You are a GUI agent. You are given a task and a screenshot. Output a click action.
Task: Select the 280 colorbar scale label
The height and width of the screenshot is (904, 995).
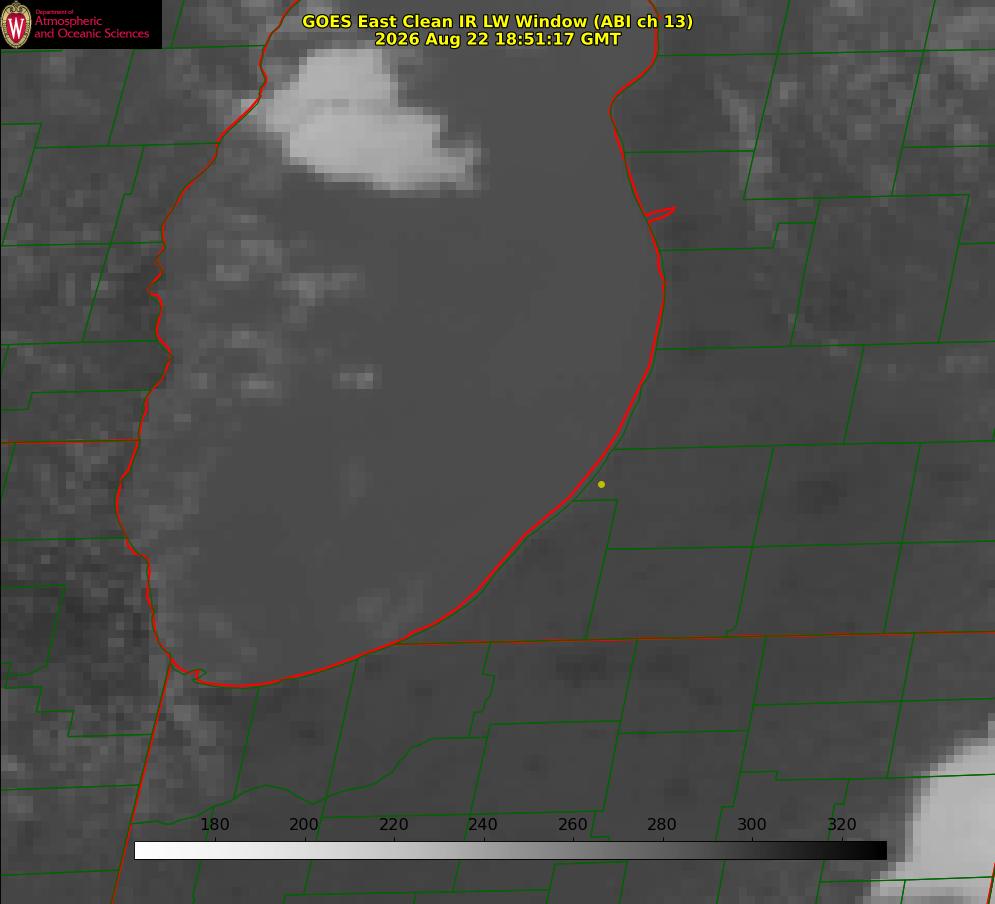(x=662, y=824)
